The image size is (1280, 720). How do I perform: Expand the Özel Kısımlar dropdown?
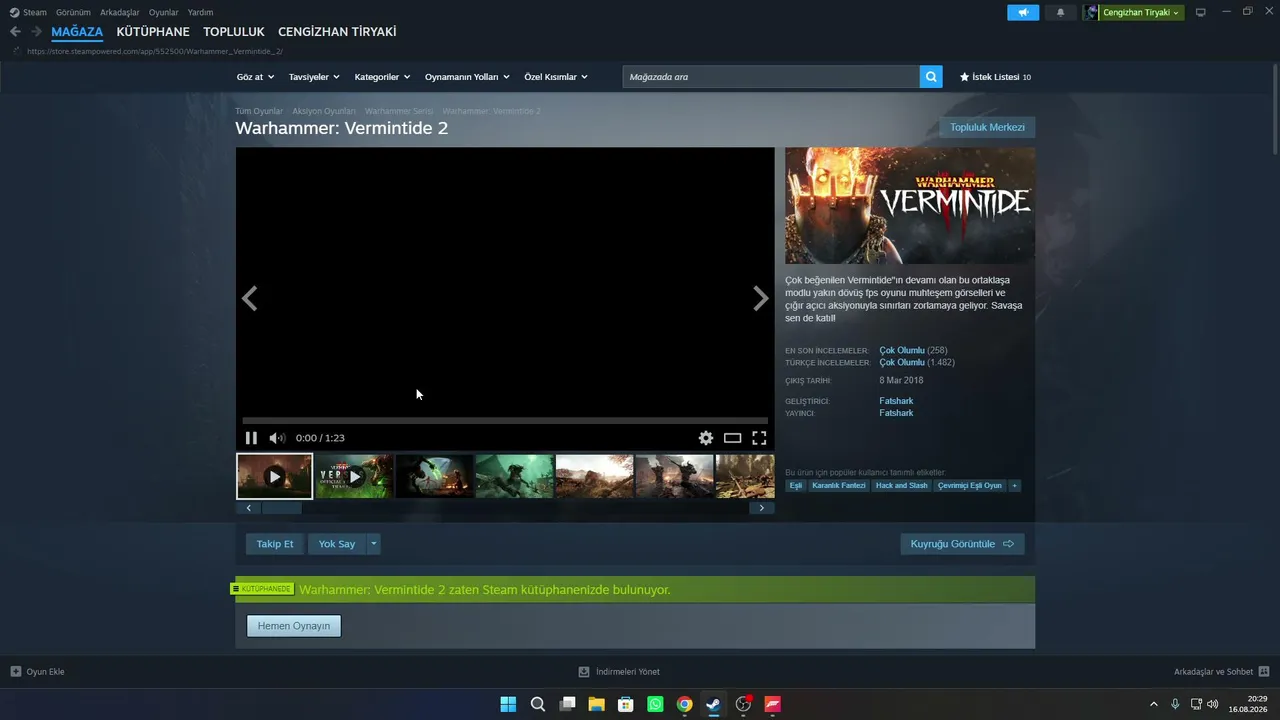click(x=556, y=77)
